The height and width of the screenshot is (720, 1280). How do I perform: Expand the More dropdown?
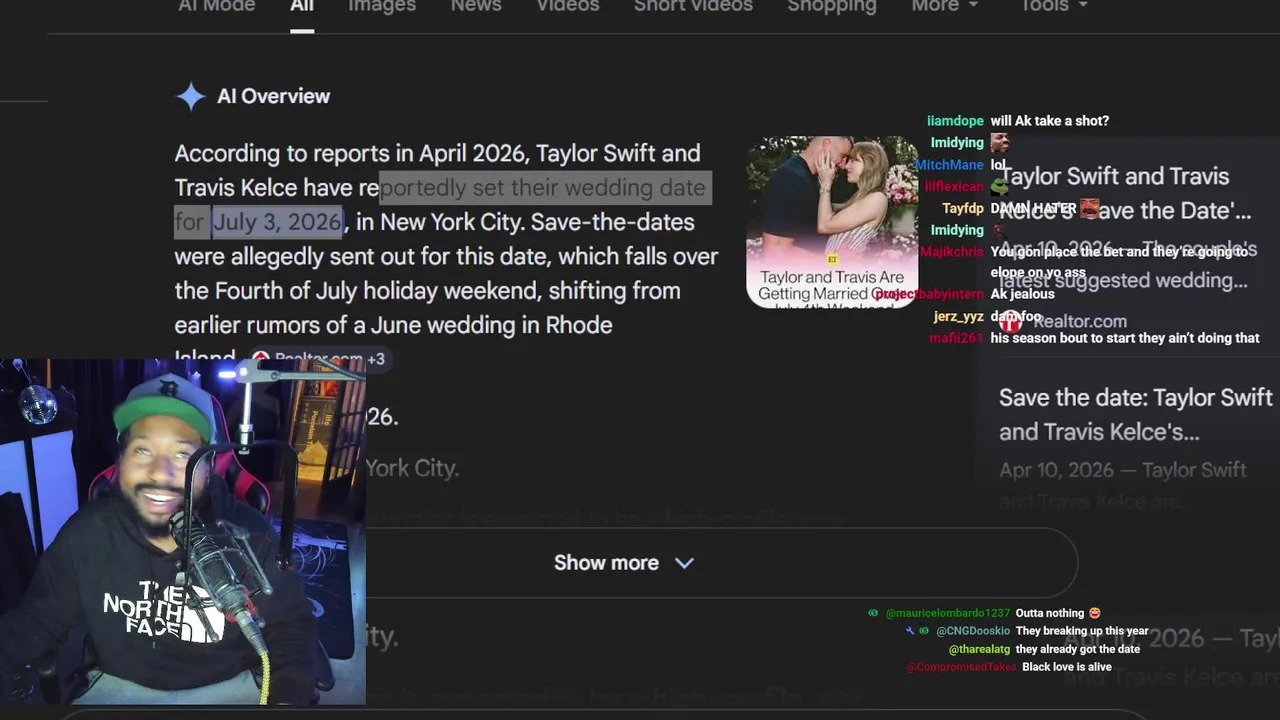pos(944,6)
